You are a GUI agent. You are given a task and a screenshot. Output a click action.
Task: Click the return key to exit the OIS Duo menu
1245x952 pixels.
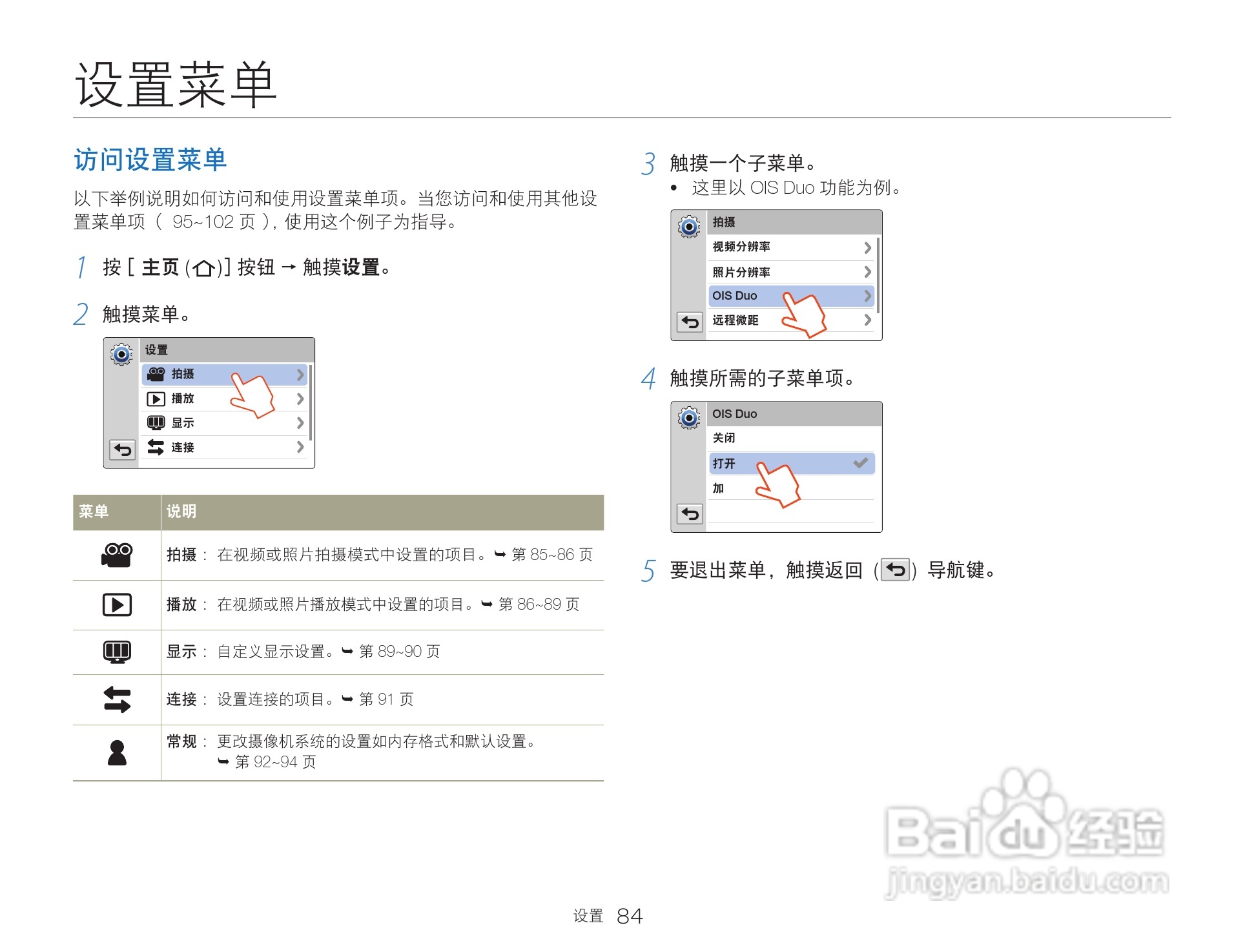[x=690, y=513]
